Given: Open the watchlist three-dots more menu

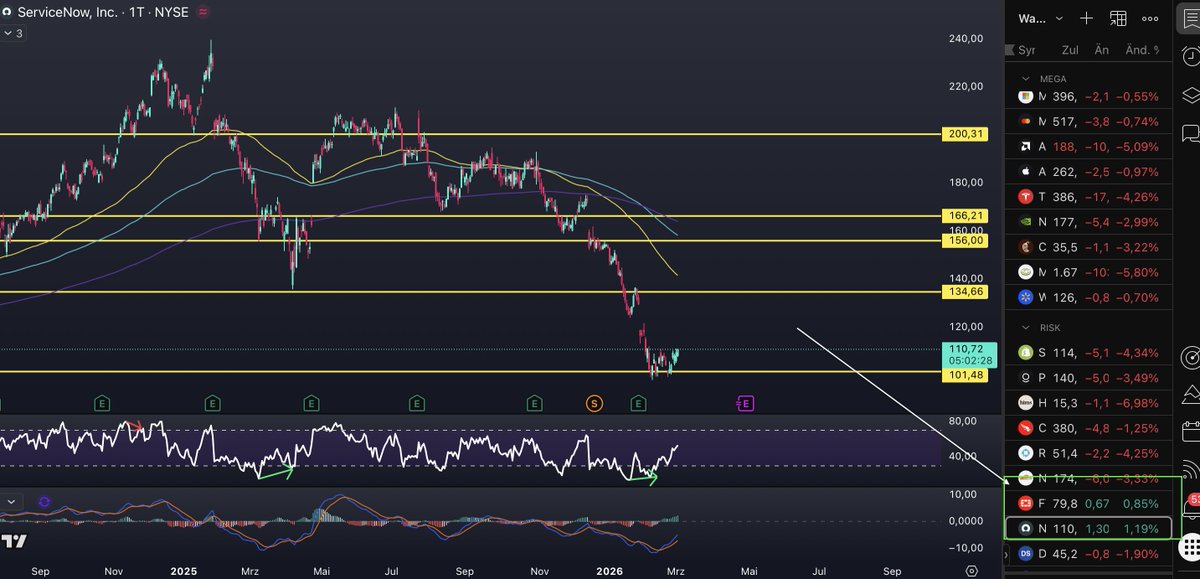Looking at the screenshot, I should (x=1150, y=18).
